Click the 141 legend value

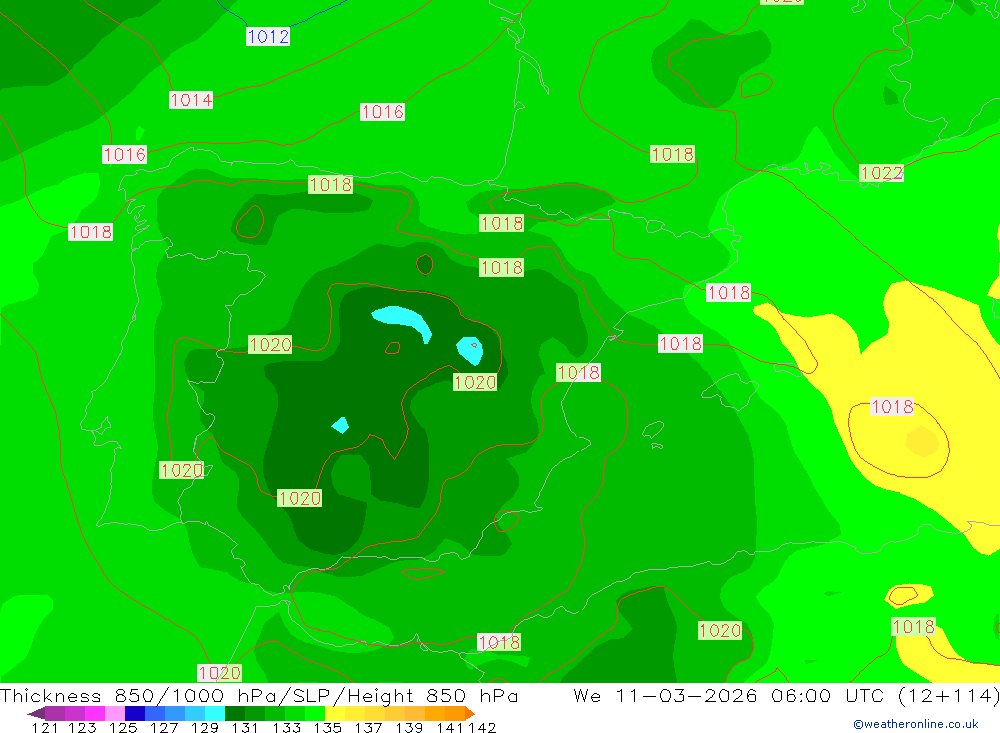[450, 727]
